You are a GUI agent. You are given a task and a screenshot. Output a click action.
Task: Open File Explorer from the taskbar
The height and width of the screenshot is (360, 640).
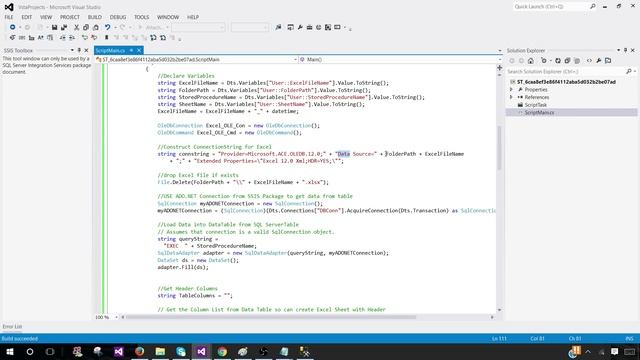coord(160,351)
